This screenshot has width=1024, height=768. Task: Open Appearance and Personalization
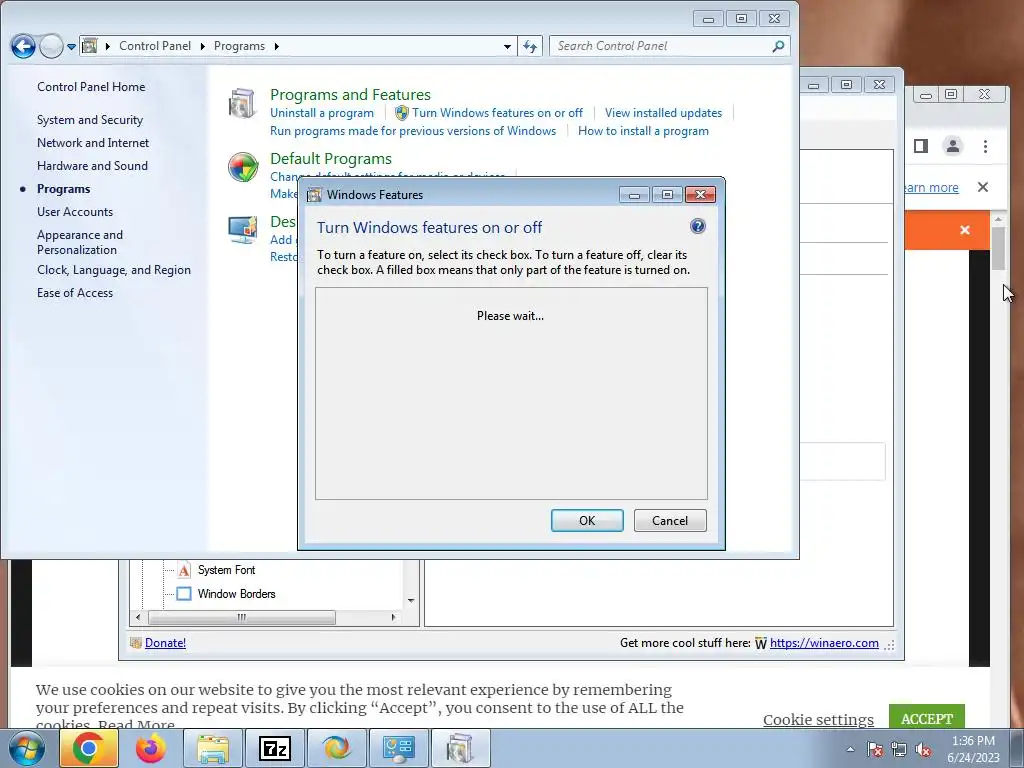[80, 242]
